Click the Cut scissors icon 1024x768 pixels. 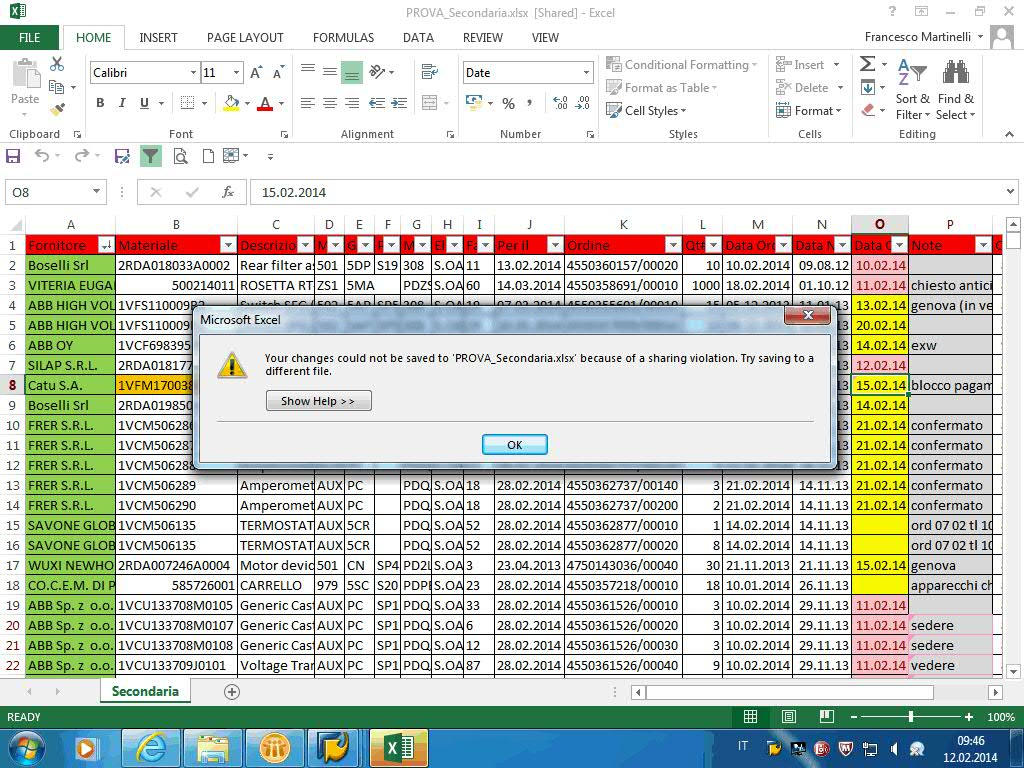pyautogui.click(x=57, y=64)
